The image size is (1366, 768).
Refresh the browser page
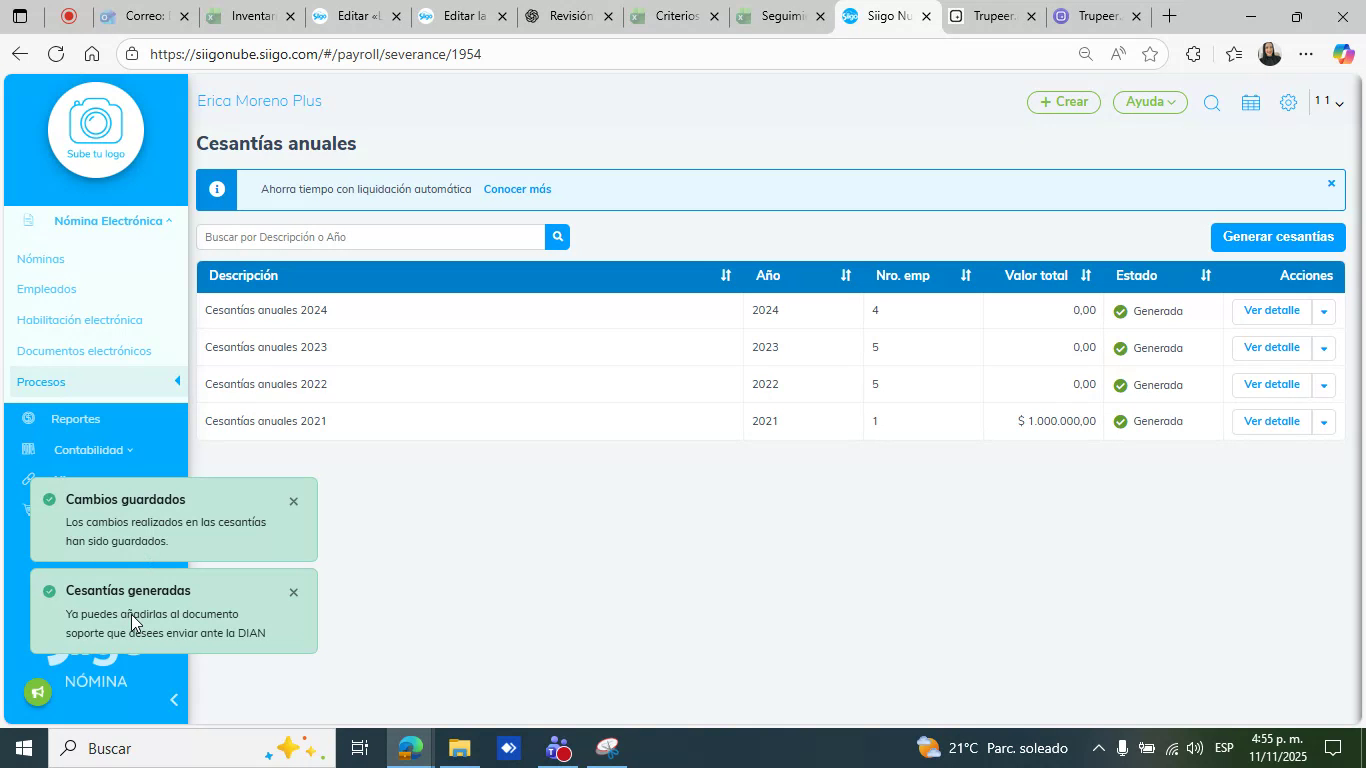[56, 54]
